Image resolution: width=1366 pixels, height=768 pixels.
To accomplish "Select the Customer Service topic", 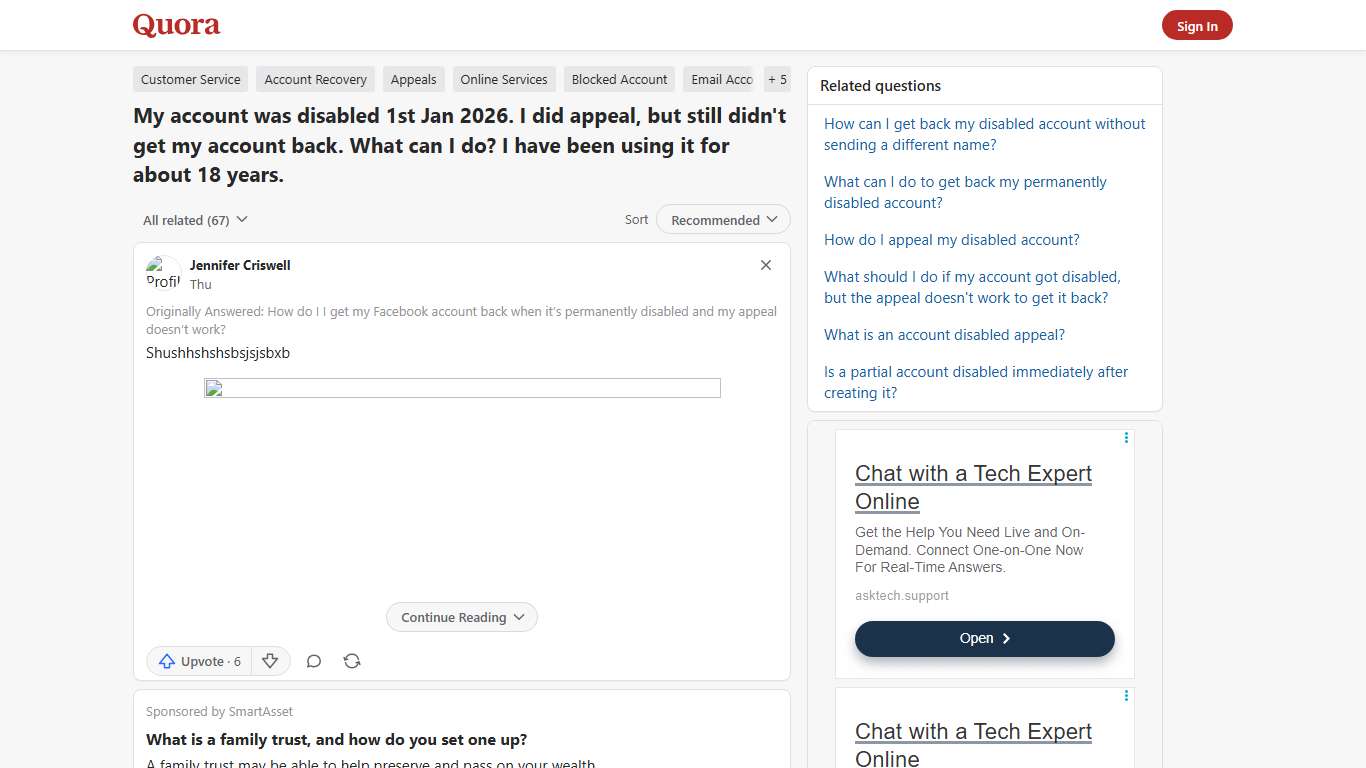I will click(x=190, y=79).
